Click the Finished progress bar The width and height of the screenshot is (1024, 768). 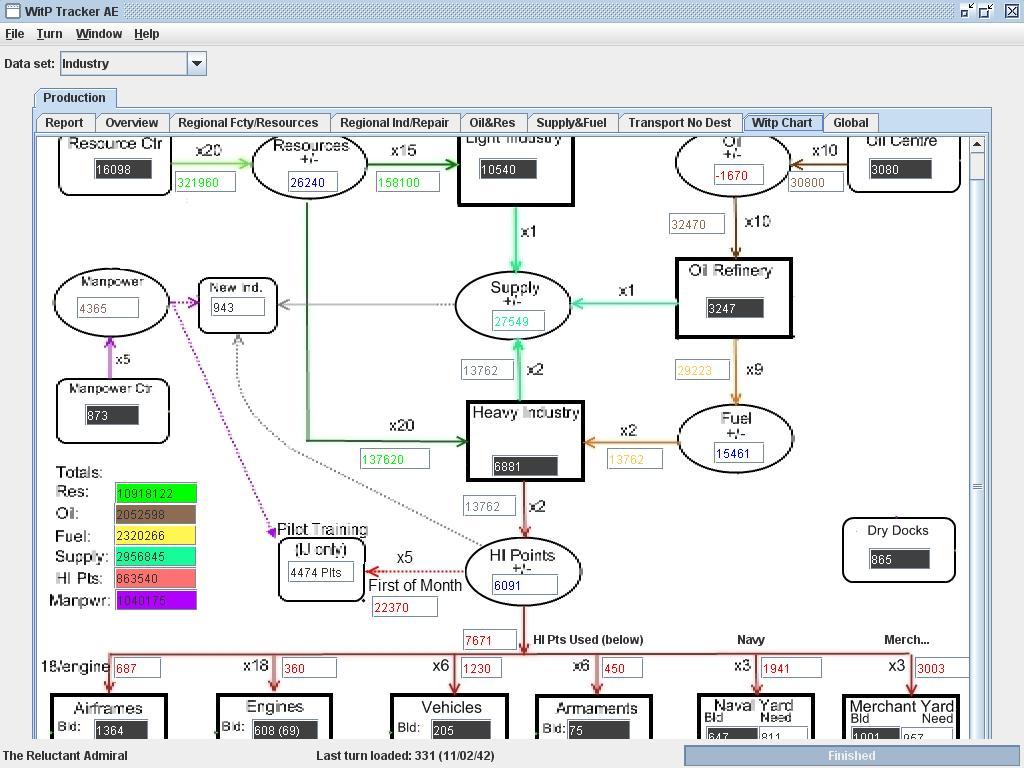[852, 756]
